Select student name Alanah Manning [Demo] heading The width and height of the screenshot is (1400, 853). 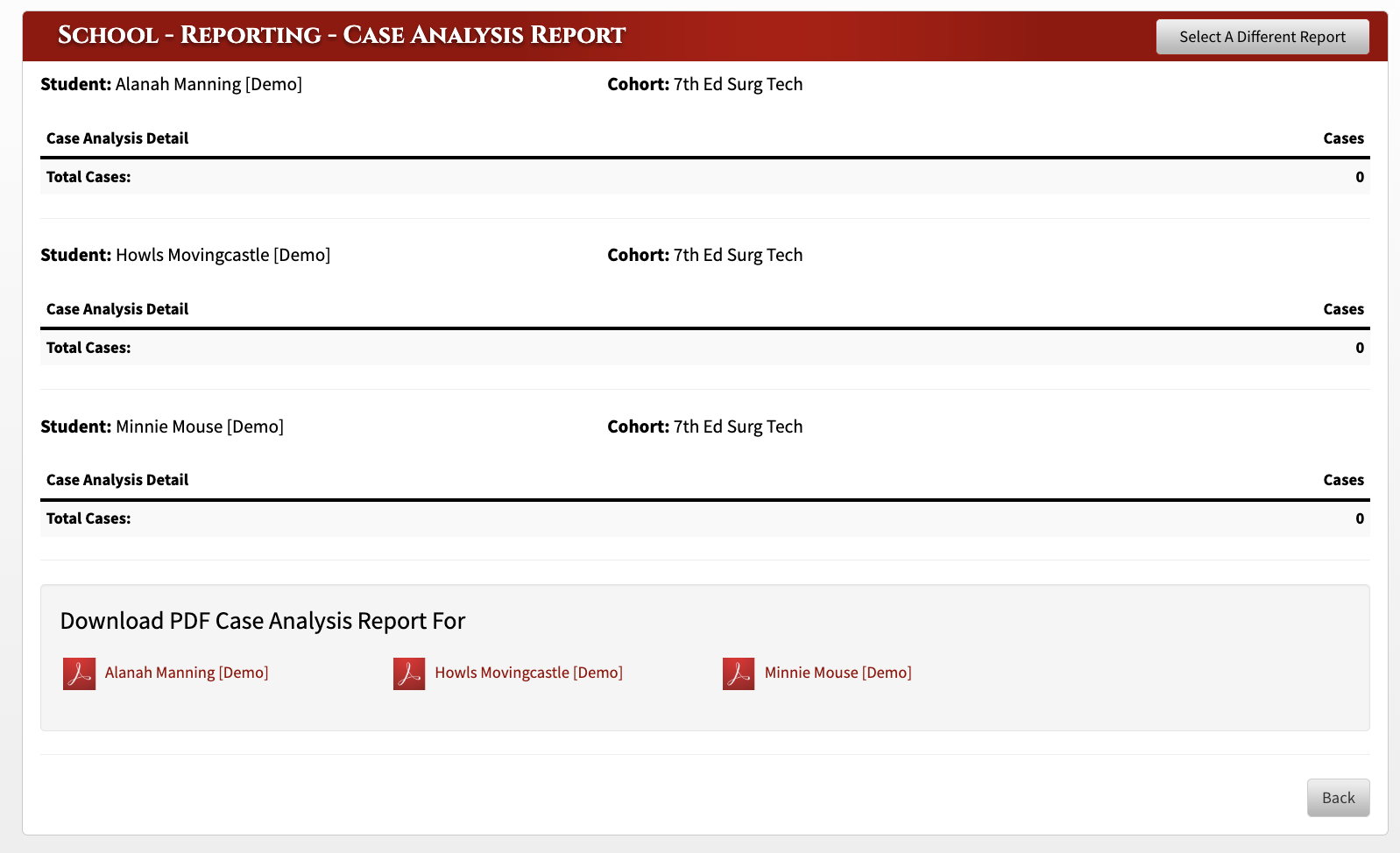click(209, 84)
